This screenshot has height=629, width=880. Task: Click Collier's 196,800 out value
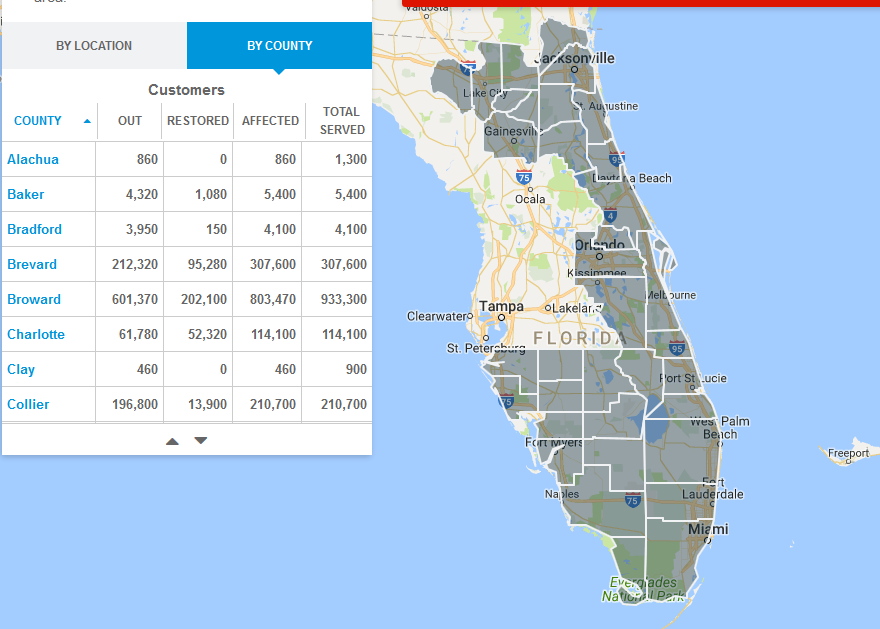[x=135, y=404]
